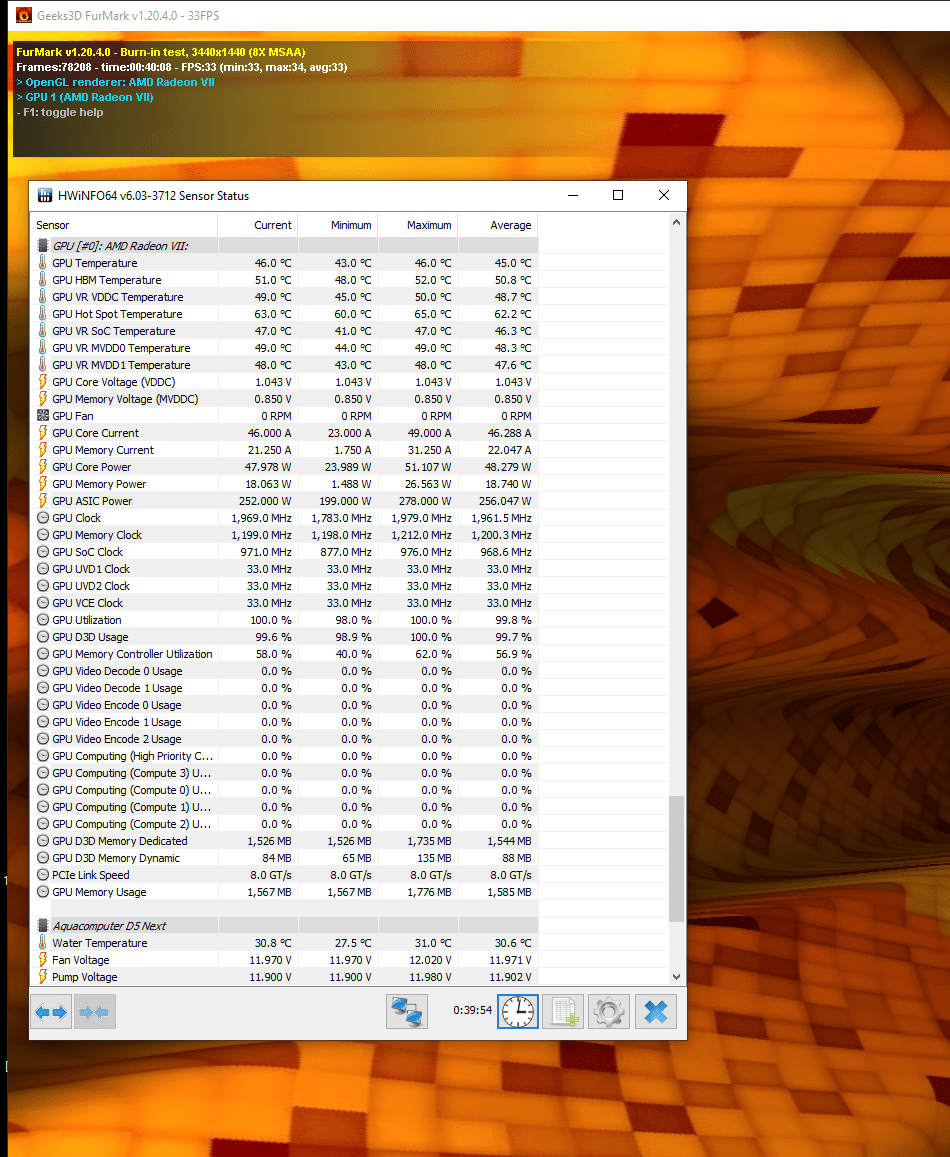Click the Maximum column header
Screen dimensions: 950x1157
pyautogui.click(x=418, y=225)
